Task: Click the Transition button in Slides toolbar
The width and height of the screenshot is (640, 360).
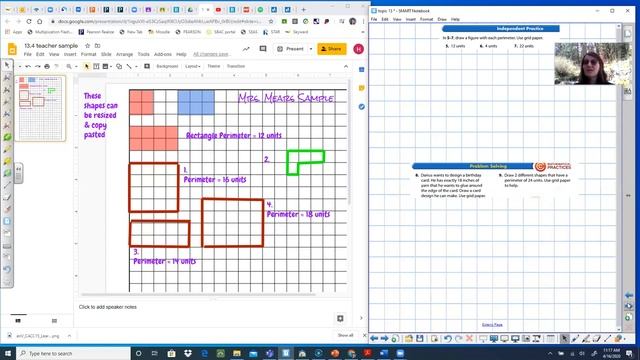Action: [236, 66]
